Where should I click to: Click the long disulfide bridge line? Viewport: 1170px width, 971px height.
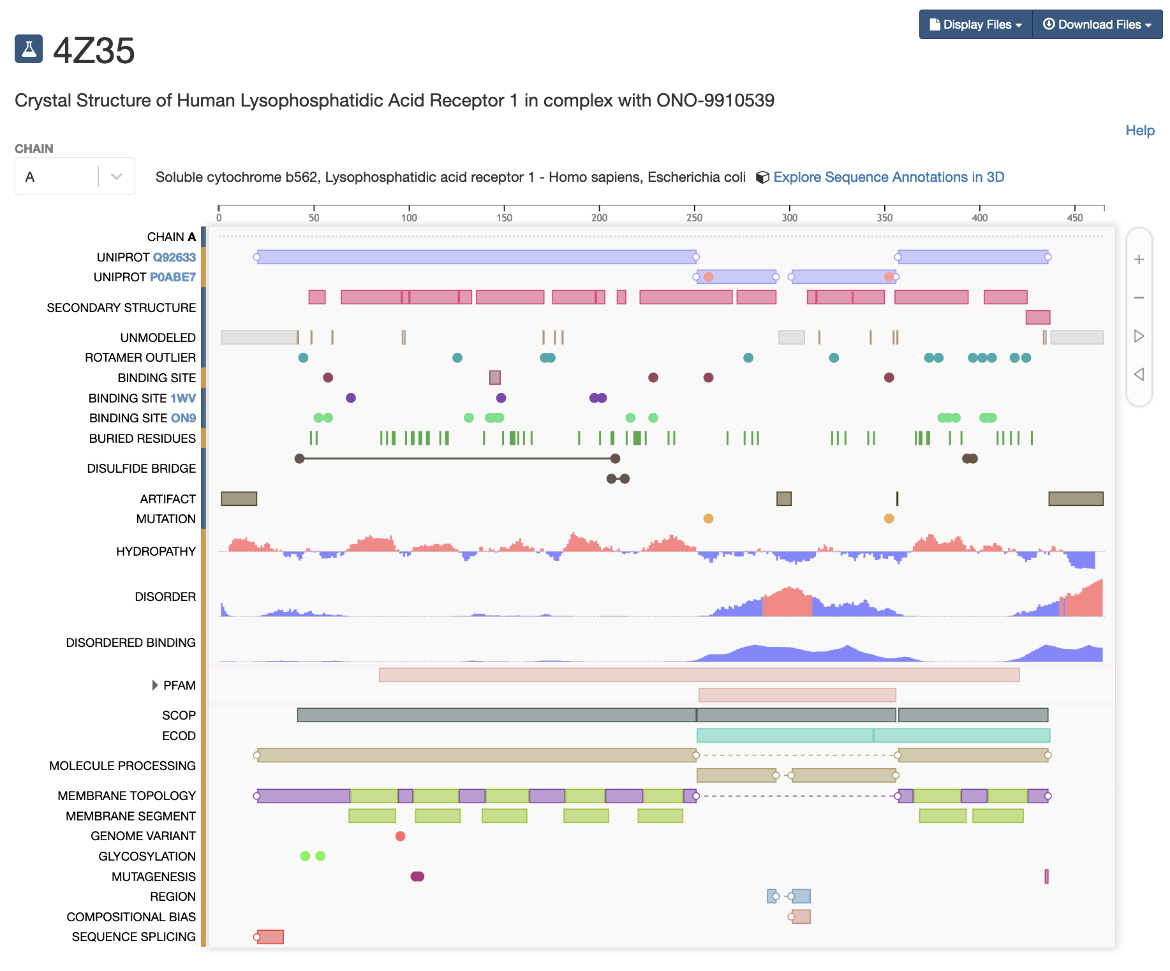(456, 458)
